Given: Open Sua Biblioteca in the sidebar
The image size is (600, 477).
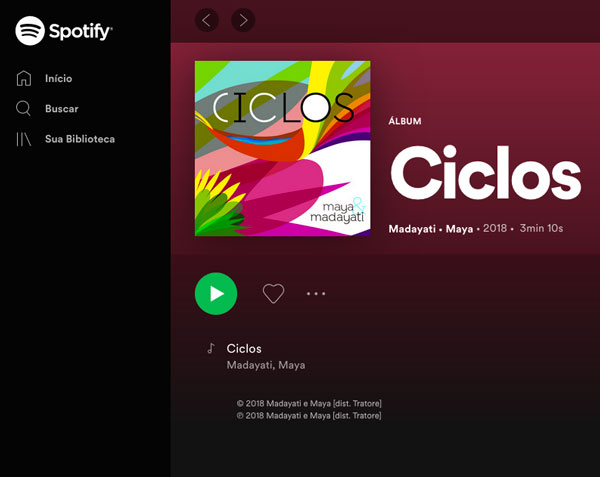Looking at the screenshot, I should tap(80, 139).
